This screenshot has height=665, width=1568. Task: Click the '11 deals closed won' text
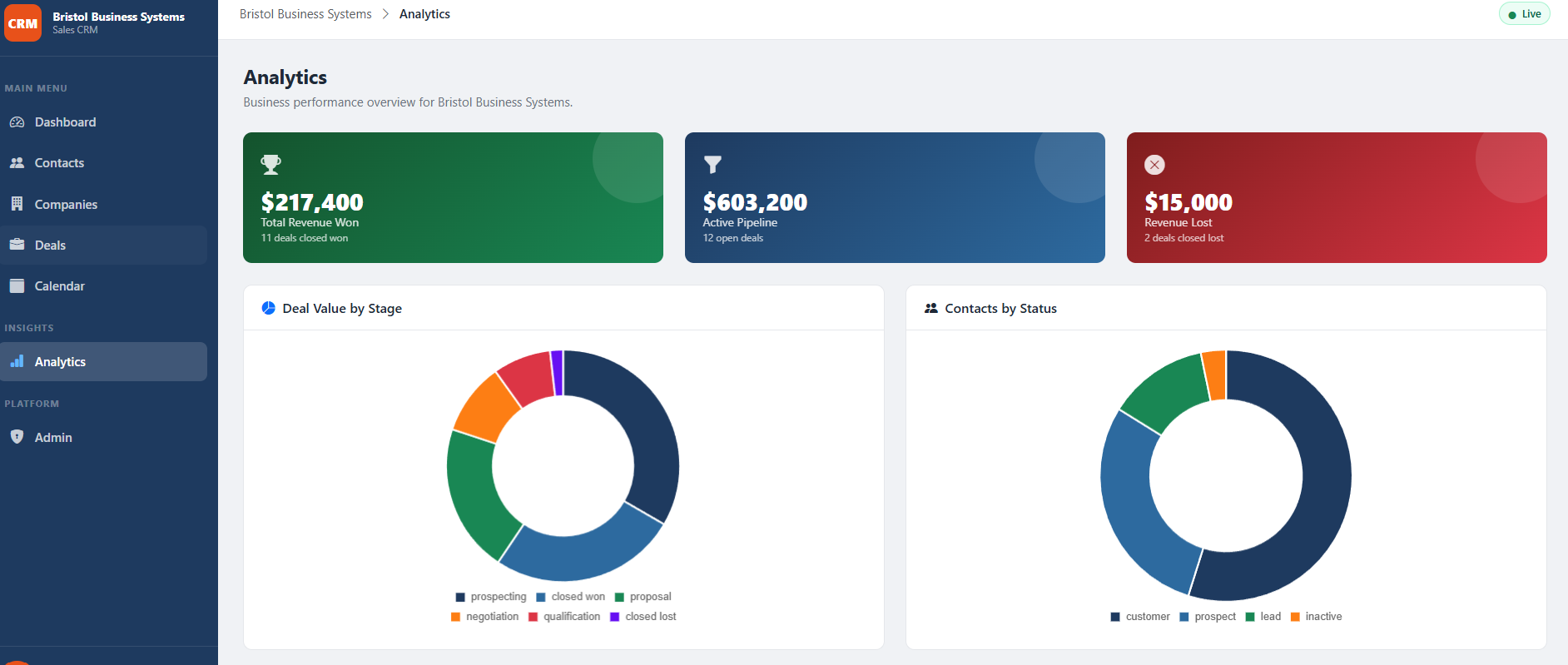pos(305,238)
